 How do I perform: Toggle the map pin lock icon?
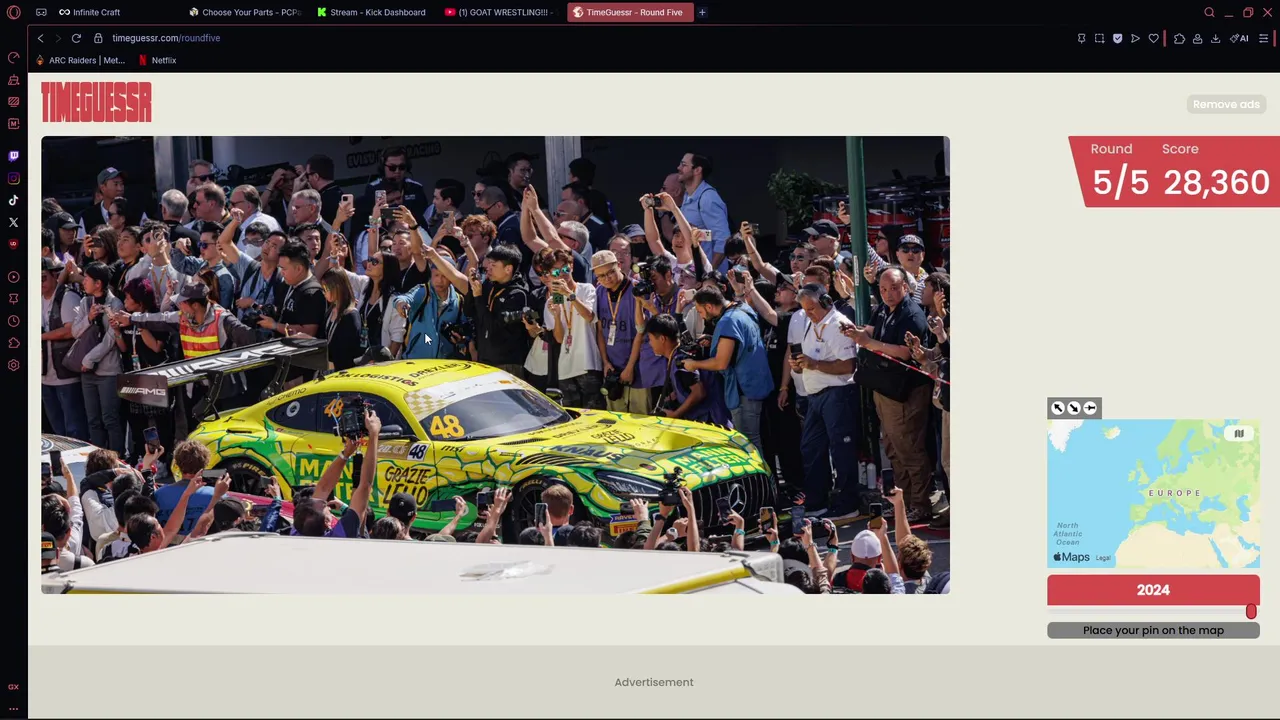pyautogui.click(x=1090, y=407)
